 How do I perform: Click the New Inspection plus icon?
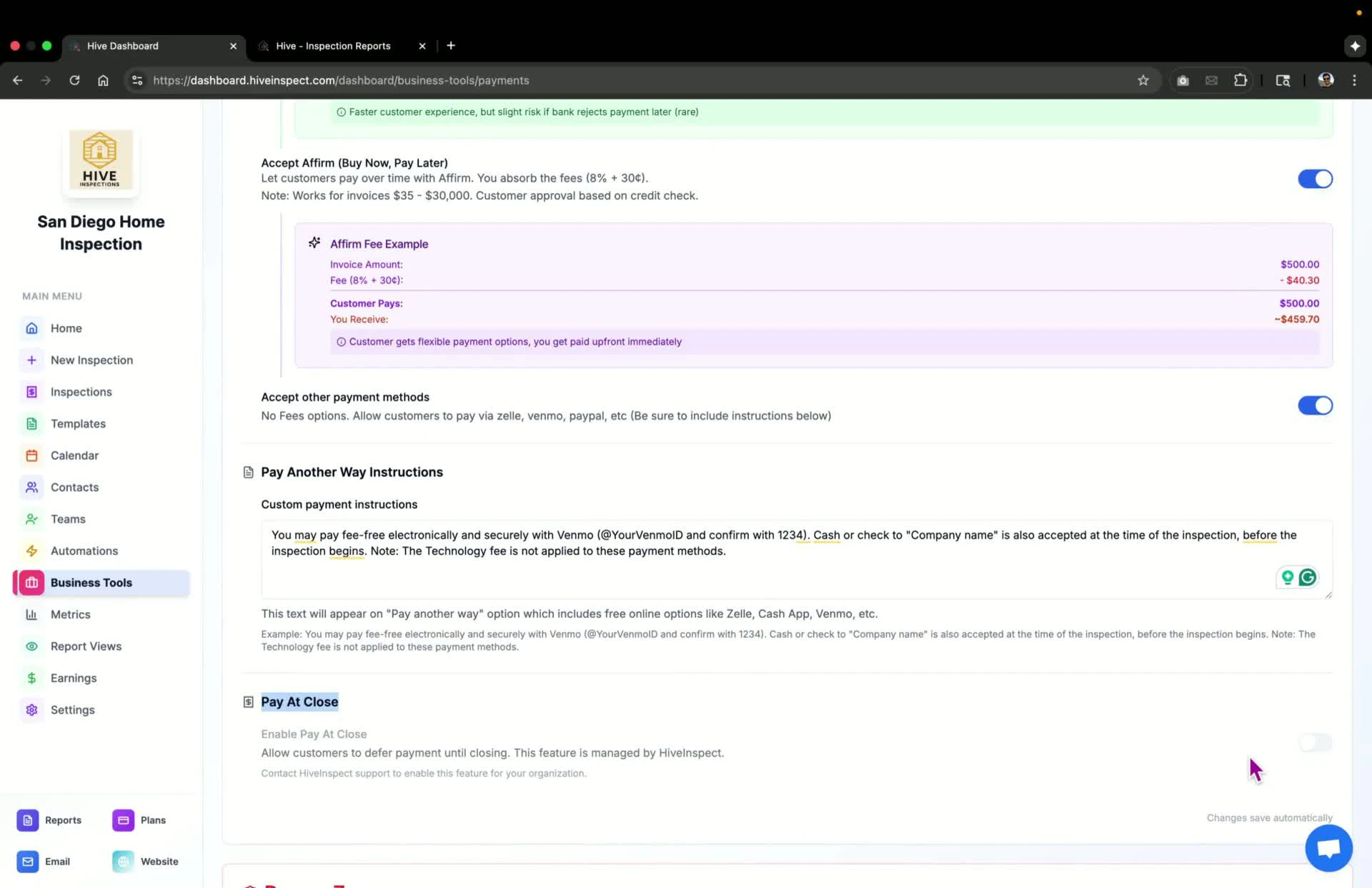tap(31, 360)
